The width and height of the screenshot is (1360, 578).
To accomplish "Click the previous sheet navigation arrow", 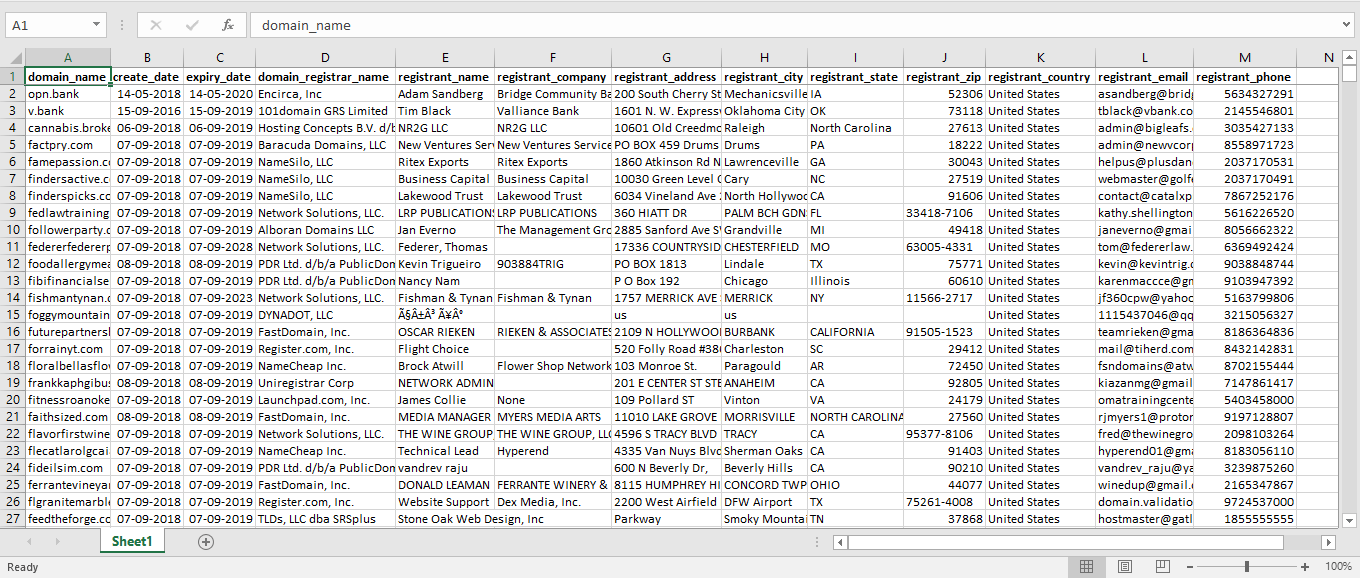I will click(29, 542).
